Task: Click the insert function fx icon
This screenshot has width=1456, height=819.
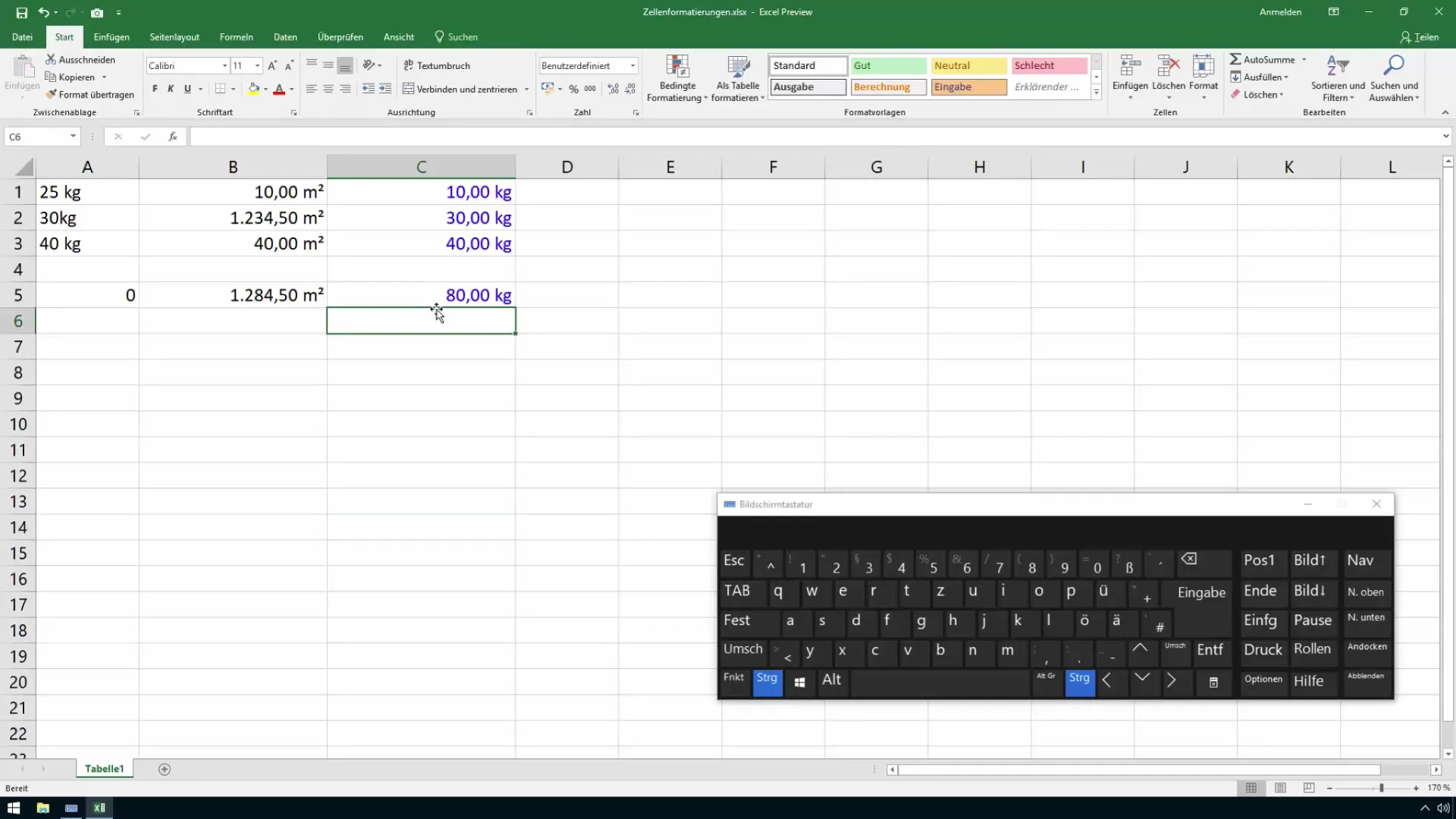Action: tap(173, 136)
